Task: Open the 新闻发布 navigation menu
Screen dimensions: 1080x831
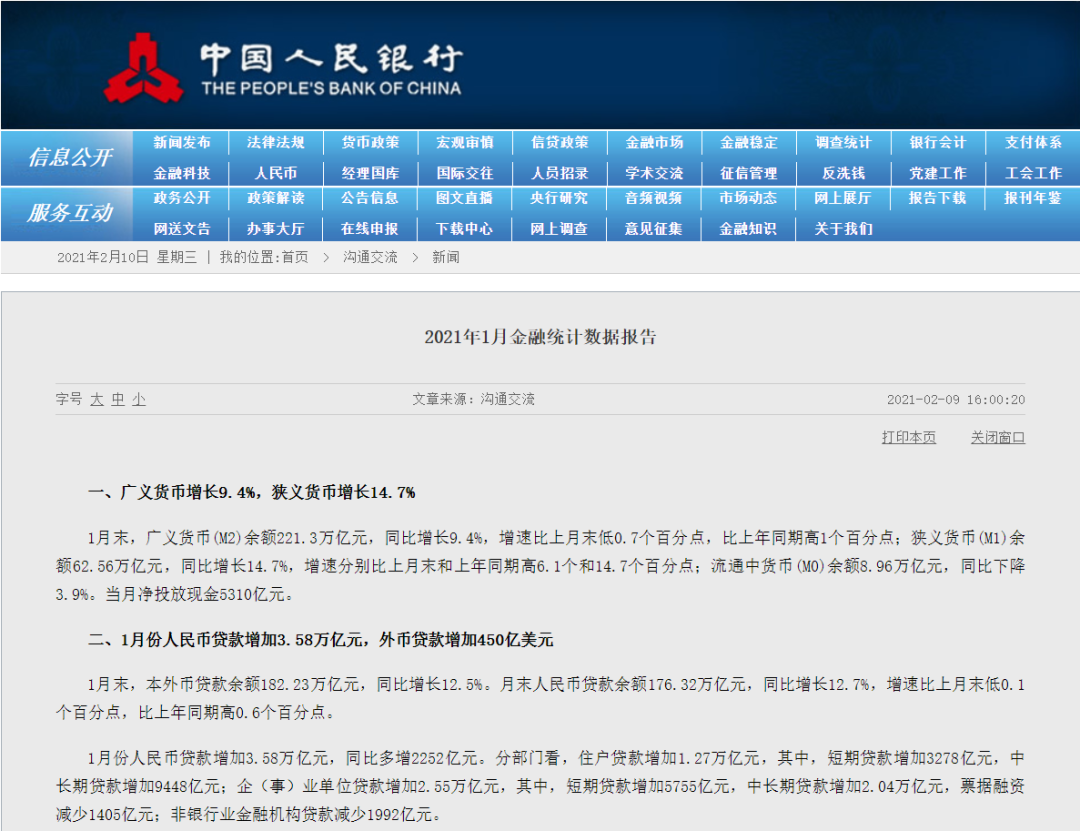Action: pyautogui.click(x=184, y=142)
